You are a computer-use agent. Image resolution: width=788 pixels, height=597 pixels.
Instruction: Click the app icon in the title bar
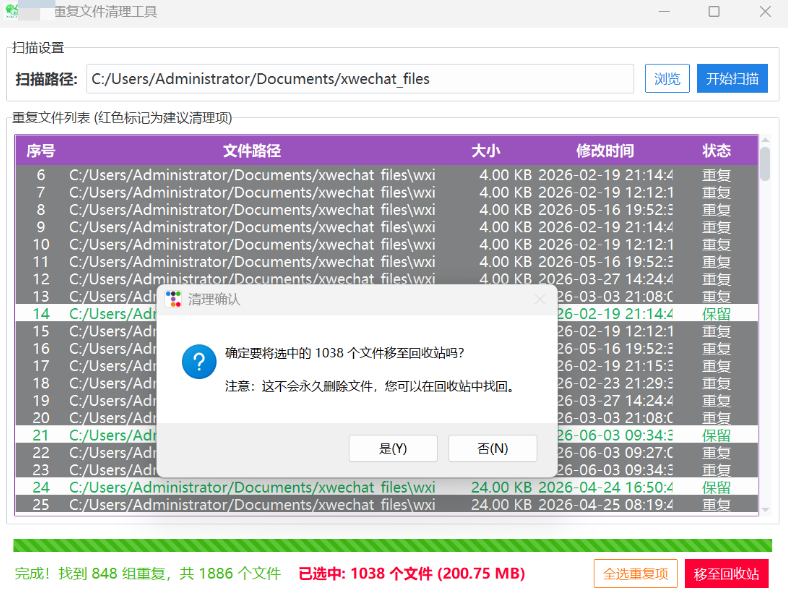point(11,11)
